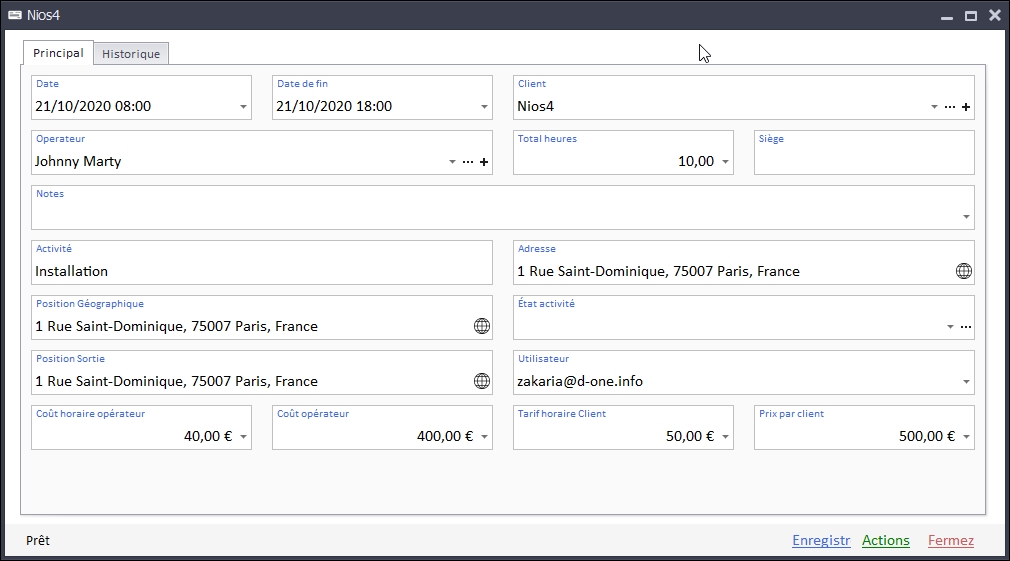Open Prix par client dropdown arrow
This screenshot has width=1010, height=561.
(x=966, y=437)
